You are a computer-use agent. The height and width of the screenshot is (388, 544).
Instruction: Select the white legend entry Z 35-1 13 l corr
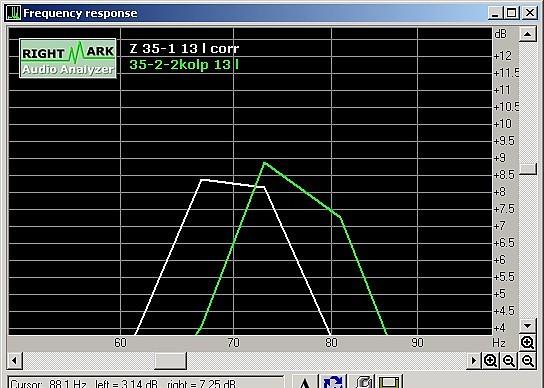point(184,49)
